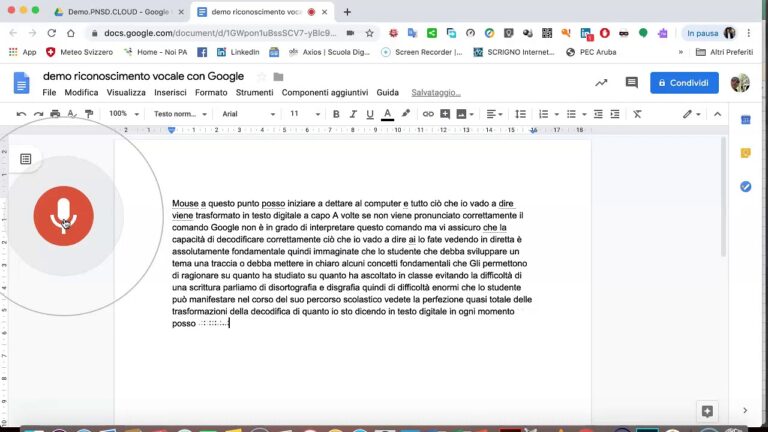Click the Undo arrow in toolbar
The width and height of the screenshot is (768, 432).
(x=21, y=114)
